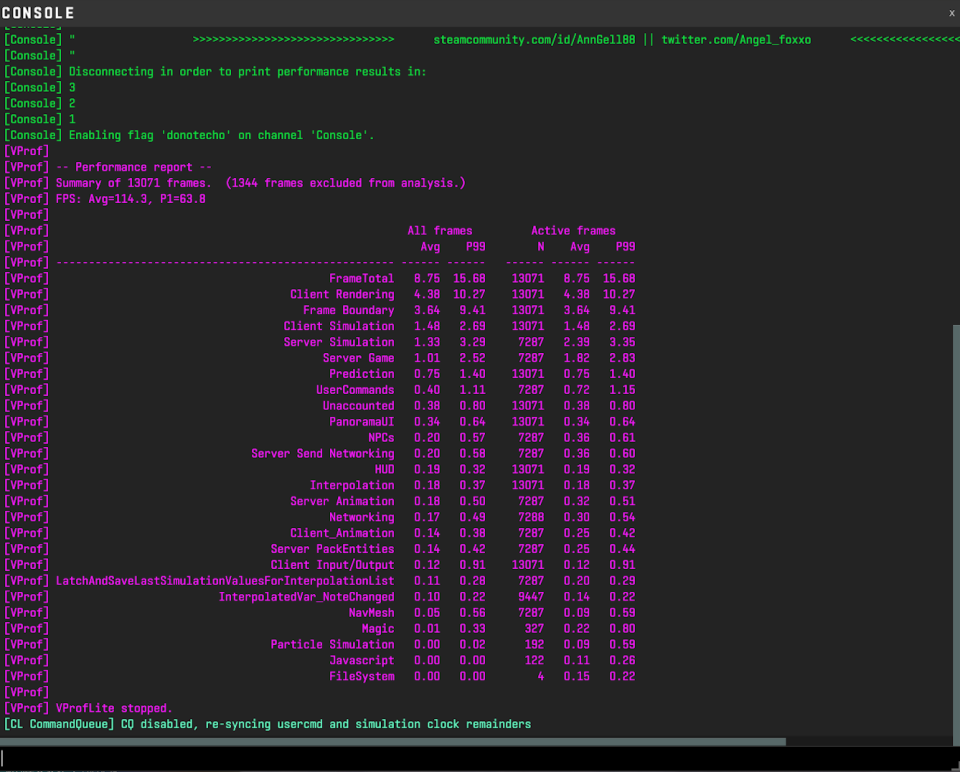
Task: Close the console window with the x
Action: [951, 12]
